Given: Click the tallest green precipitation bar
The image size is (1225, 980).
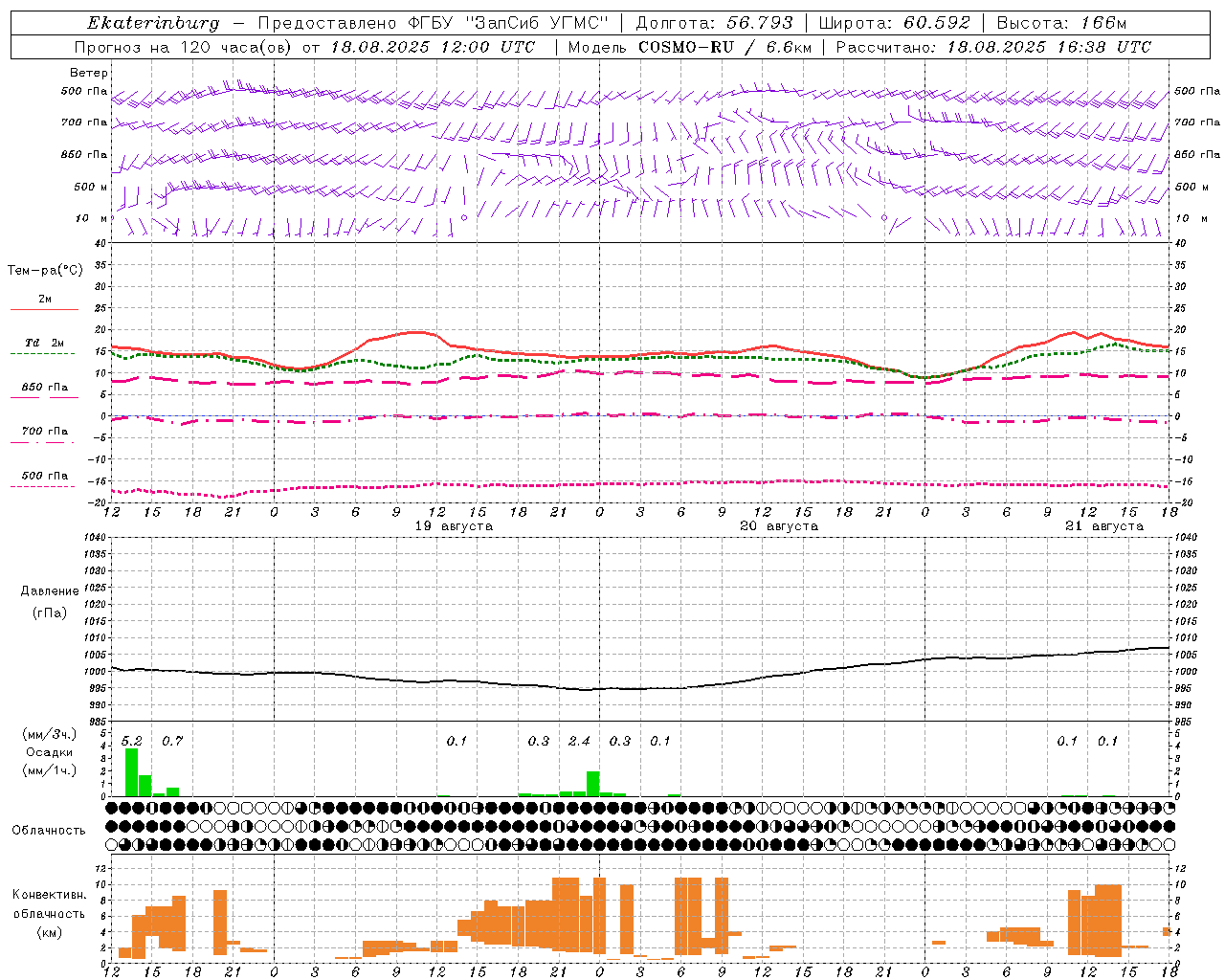Looking at the screenshot, I should coord(131,772).
